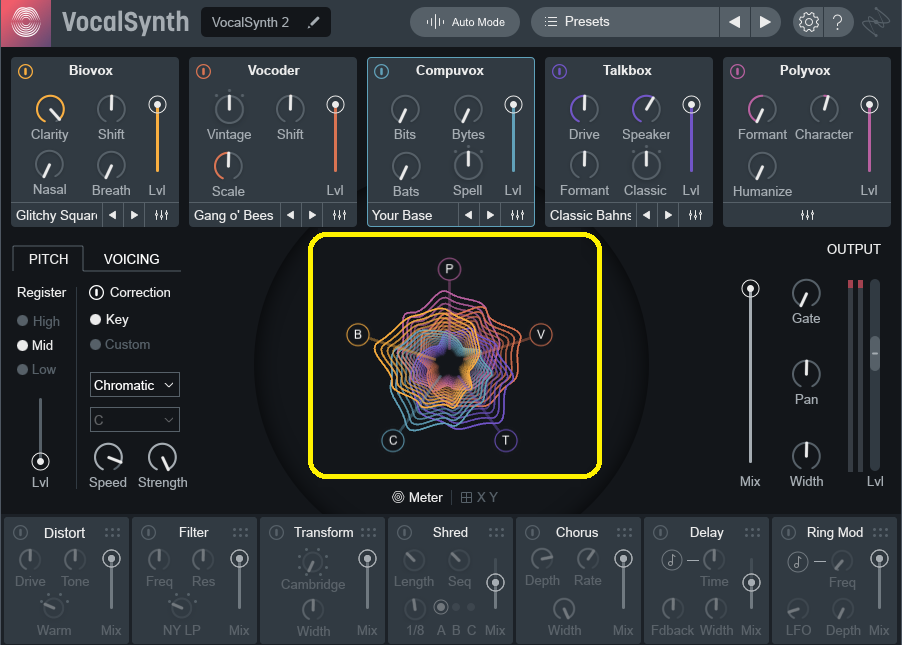The height and width of the screenshot is (645, 903).
Task: Click the PITCH Lvl slider handle
Action: (x=40, y=461)
